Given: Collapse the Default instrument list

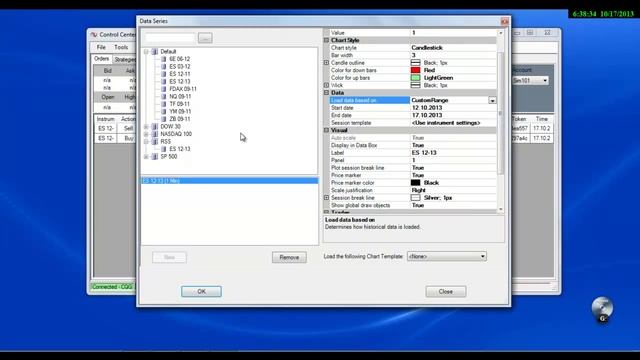Looking at the screenshot, I should (x=146, y=51).
